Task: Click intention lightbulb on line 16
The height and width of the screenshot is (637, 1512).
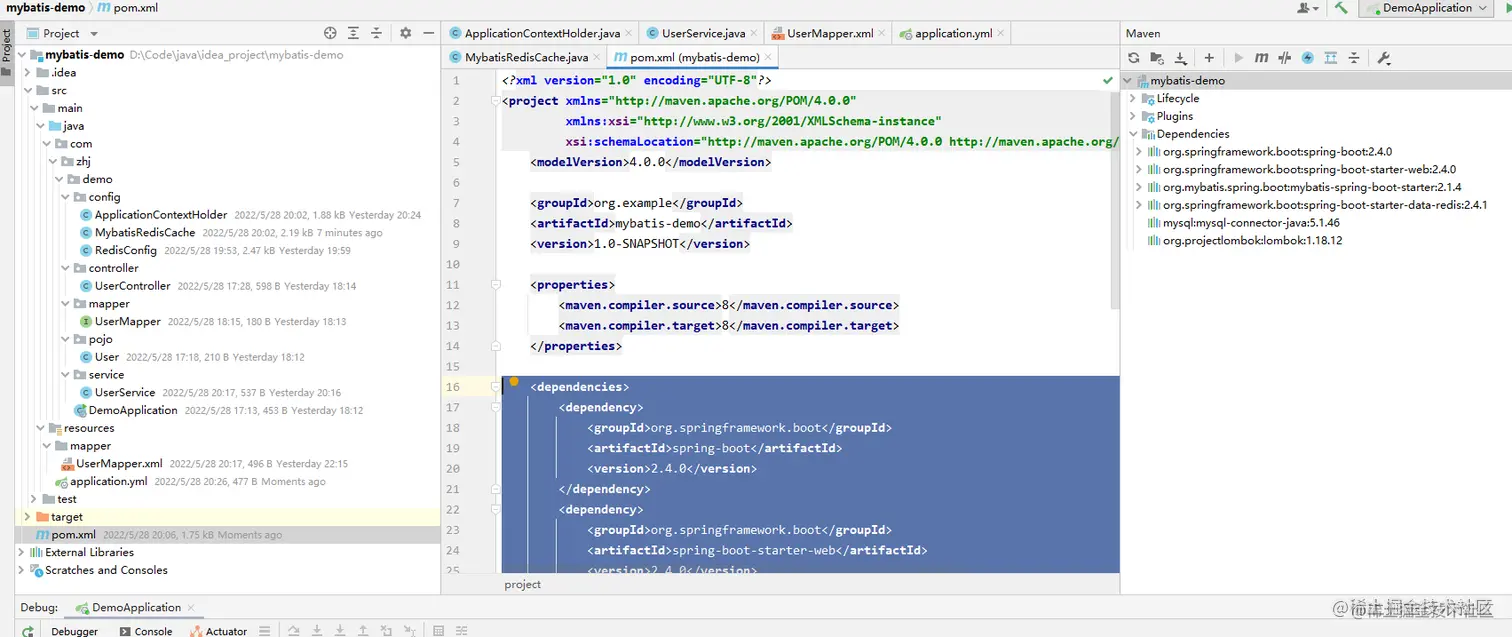Action: 514,381
